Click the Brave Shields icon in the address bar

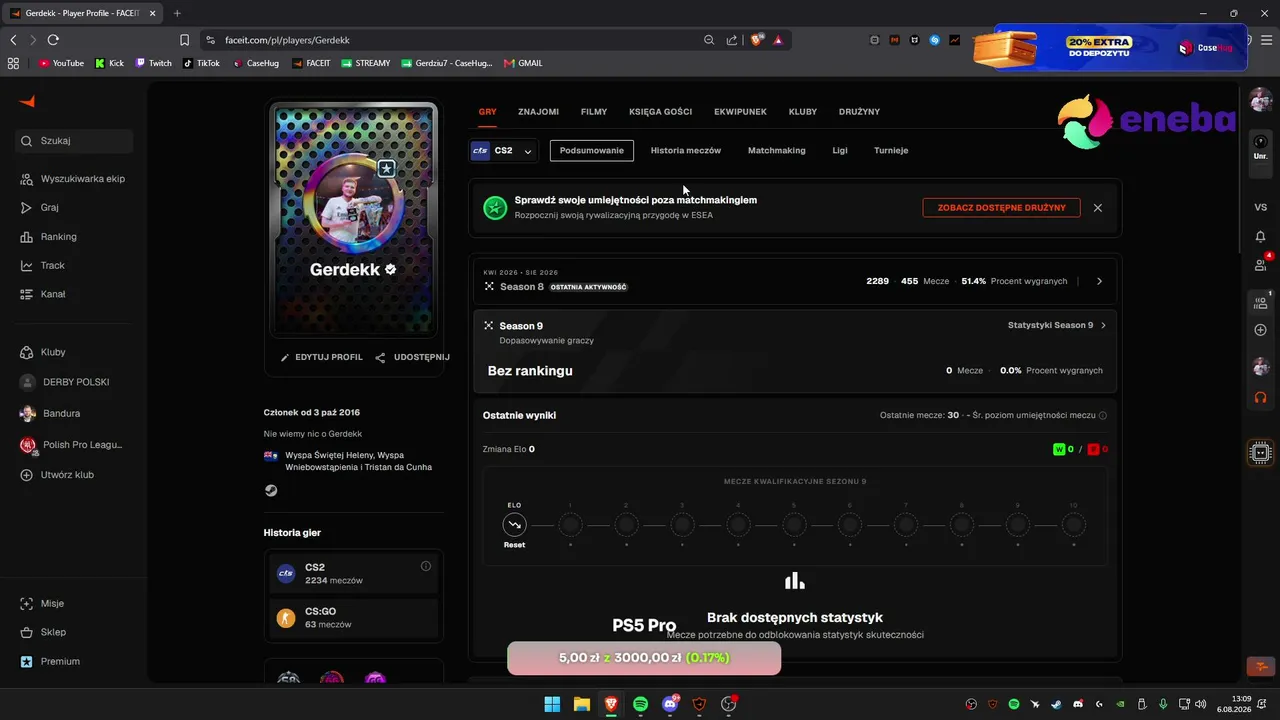point(757,40)
